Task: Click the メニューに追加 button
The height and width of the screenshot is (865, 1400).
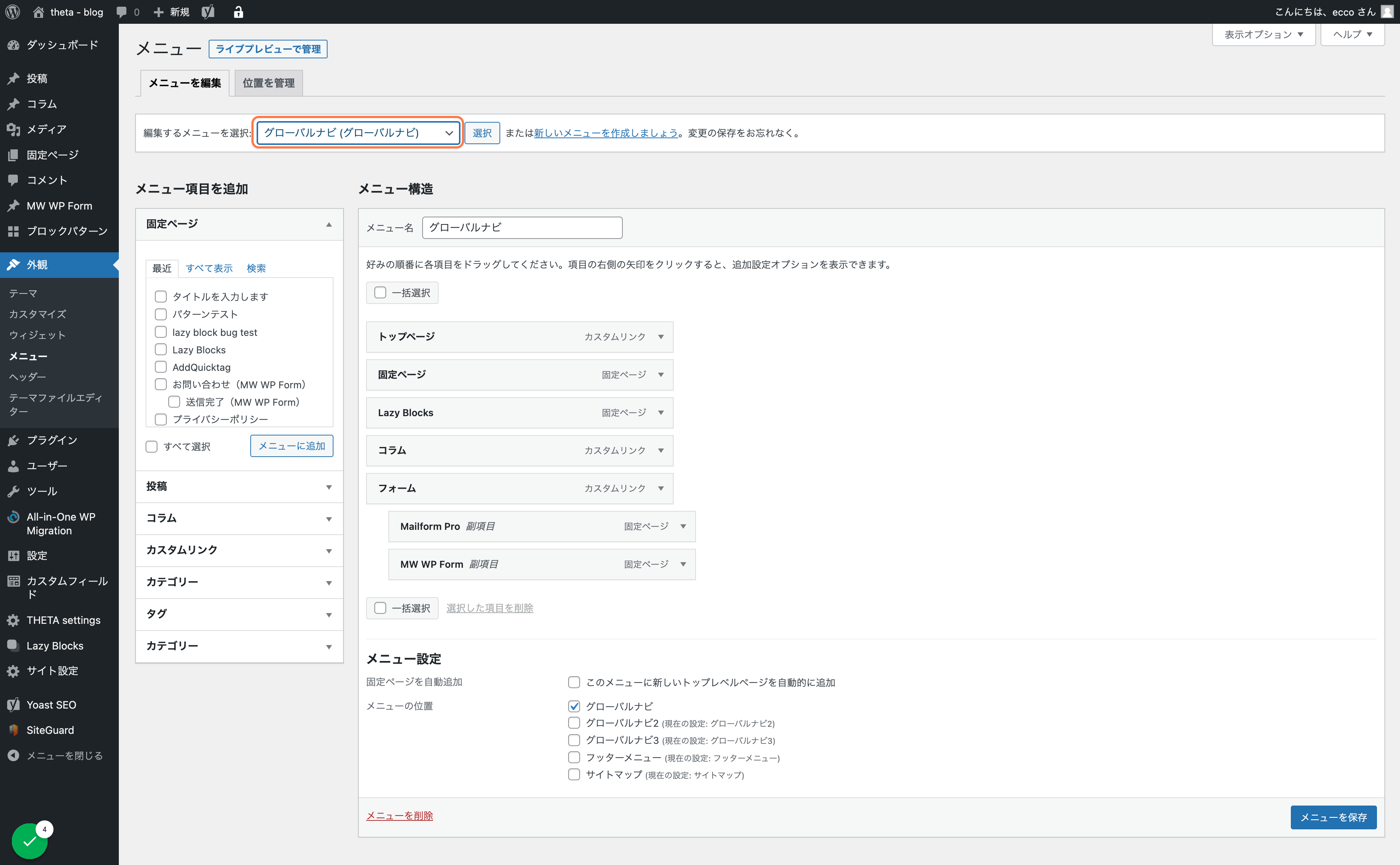Action: [292, 446]
